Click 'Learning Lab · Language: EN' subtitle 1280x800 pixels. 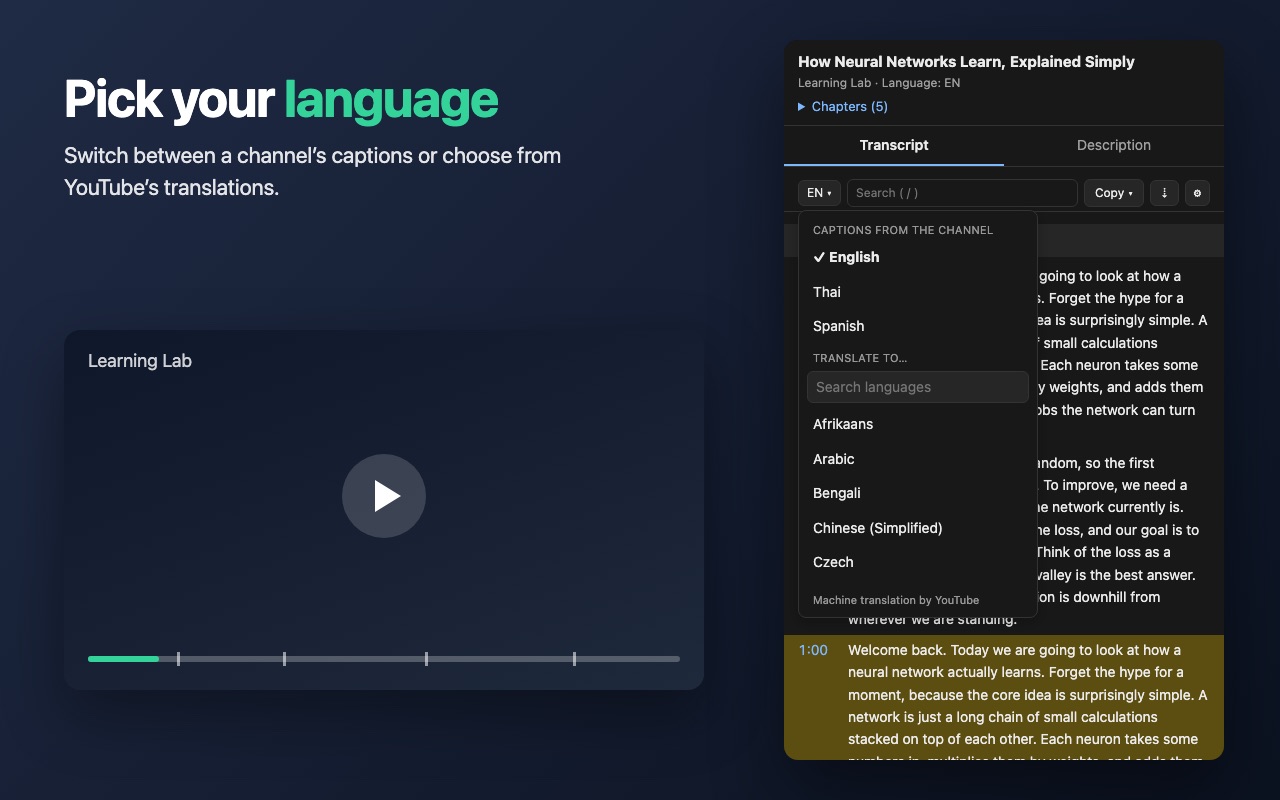tap(879, 83)
